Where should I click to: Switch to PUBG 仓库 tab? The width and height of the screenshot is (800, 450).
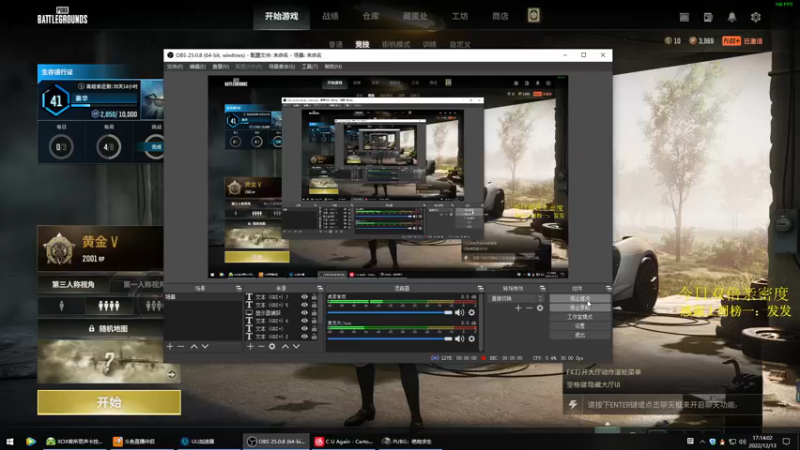click(x=370, y=16)
